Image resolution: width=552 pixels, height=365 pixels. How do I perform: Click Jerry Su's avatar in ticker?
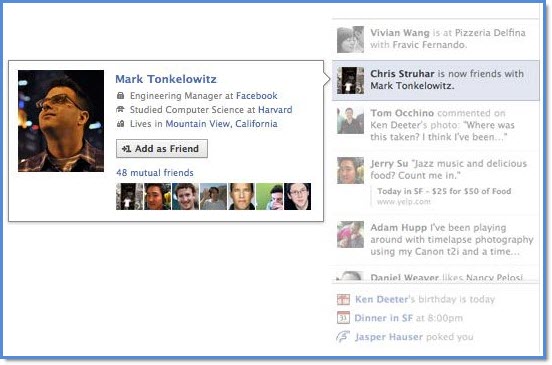point(350,170)
